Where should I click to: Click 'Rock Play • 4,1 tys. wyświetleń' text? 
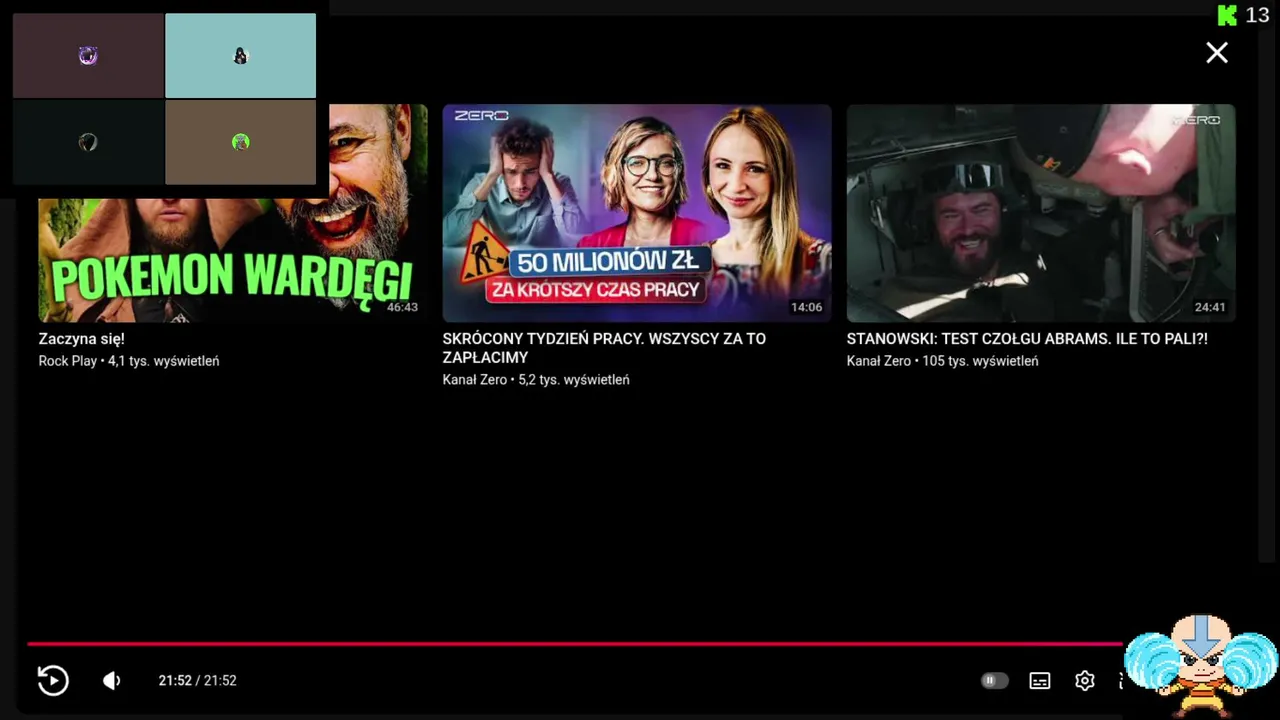(129, 361)
